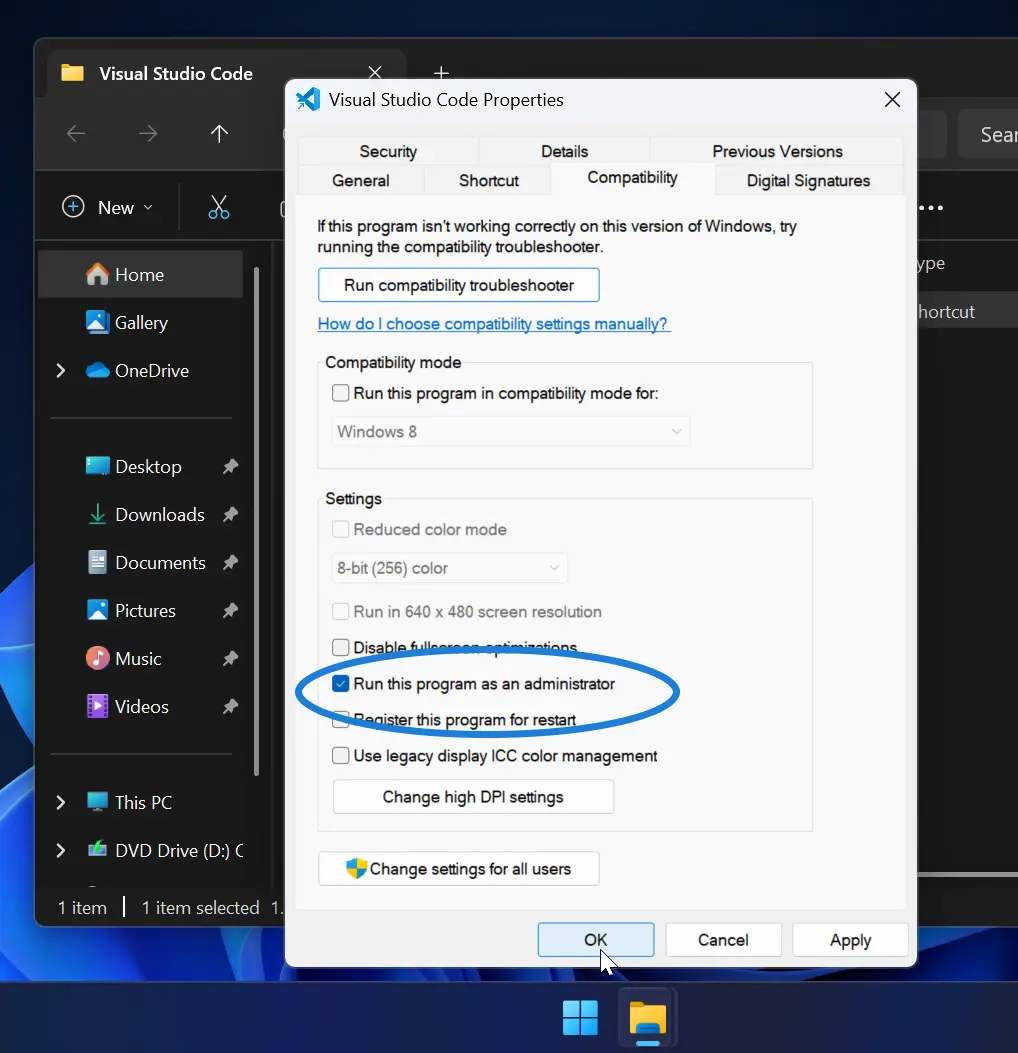The height and width of the screenshot is (1053, 1018).
Task: Click the Explorer sidebar vertical scrollbar
Action: tap(256, 521)
